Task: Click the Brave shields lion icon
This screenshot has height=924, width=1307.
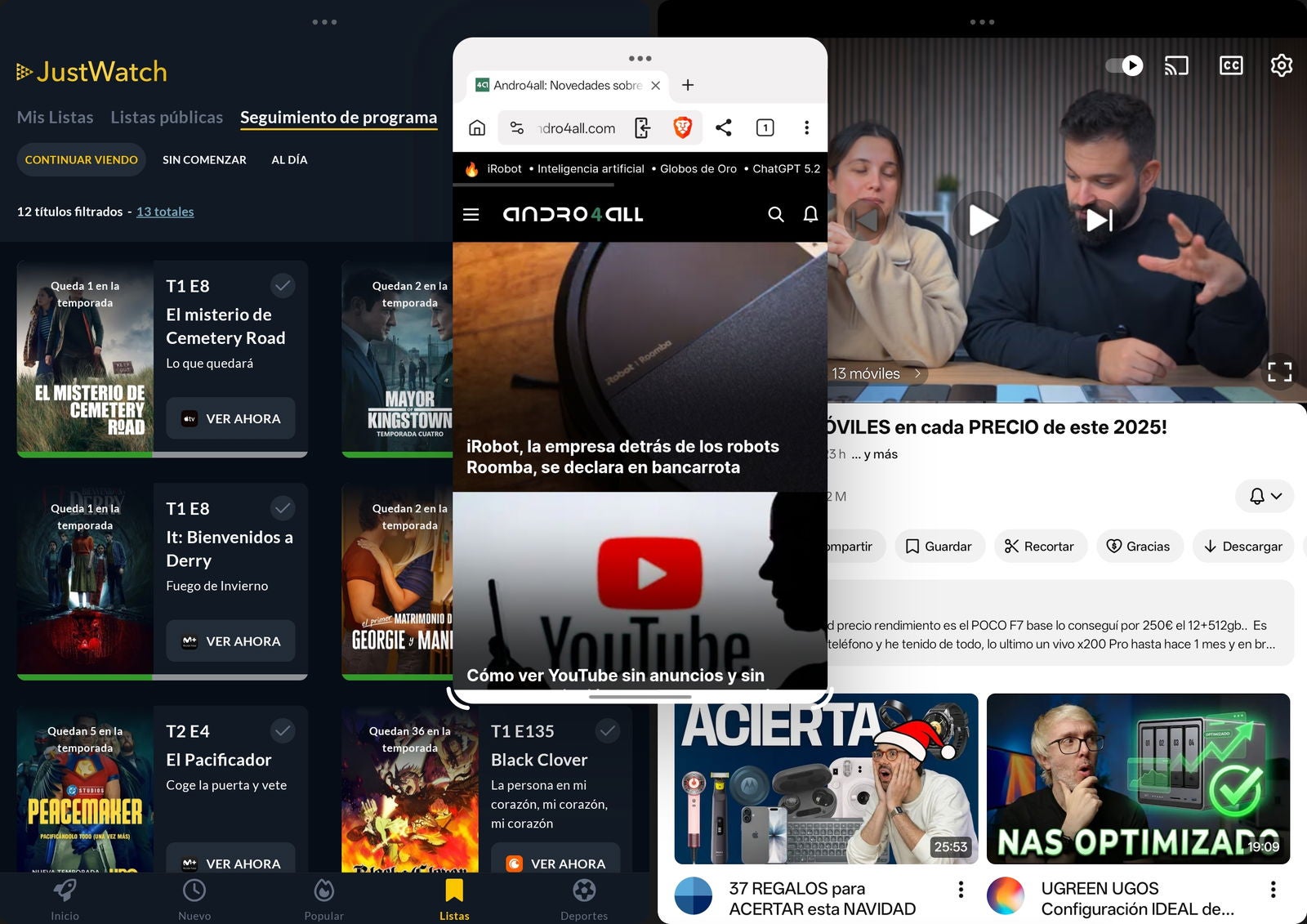Action: pyautogui.click(x=682, y=127)
